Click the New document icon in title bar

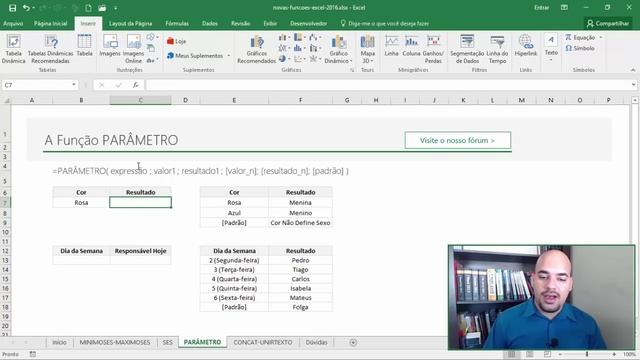(x=88, y=8)
